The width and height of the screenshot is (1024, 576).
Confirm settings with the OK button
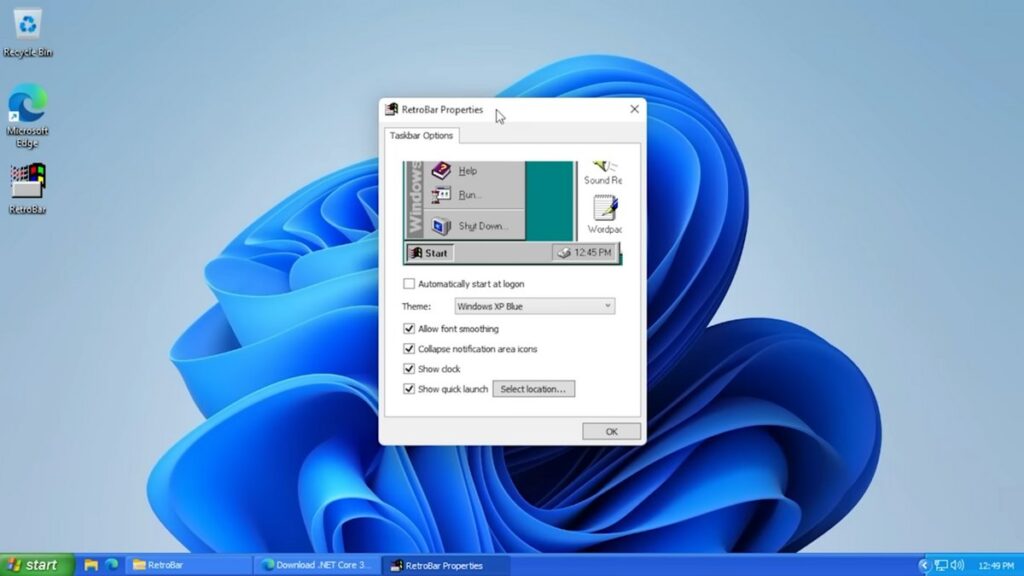pyautogui.click(x=611, y=431)
